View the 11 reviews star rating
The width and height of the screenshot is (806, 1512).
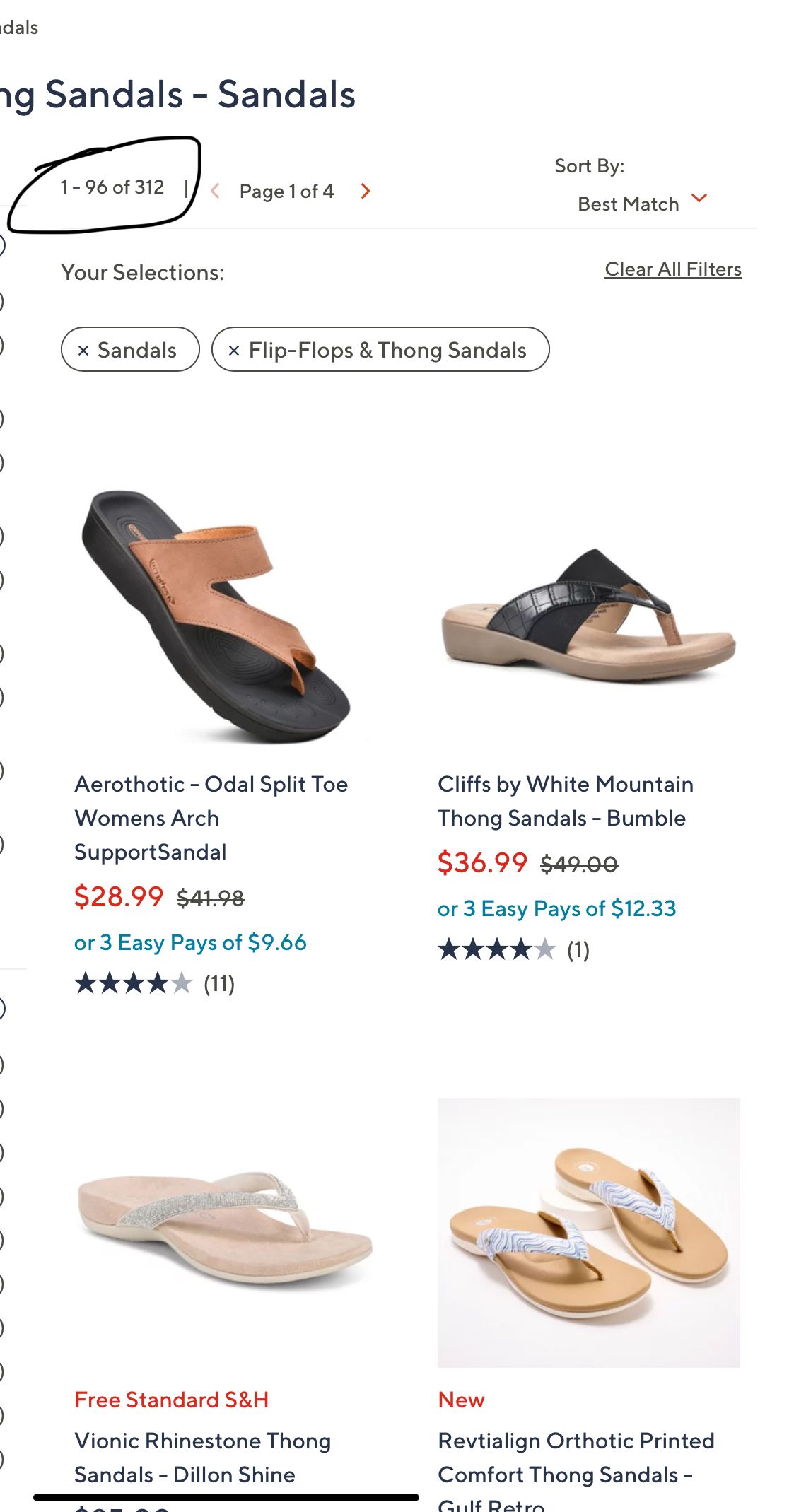pyautogui.click(x=154, y=983)
